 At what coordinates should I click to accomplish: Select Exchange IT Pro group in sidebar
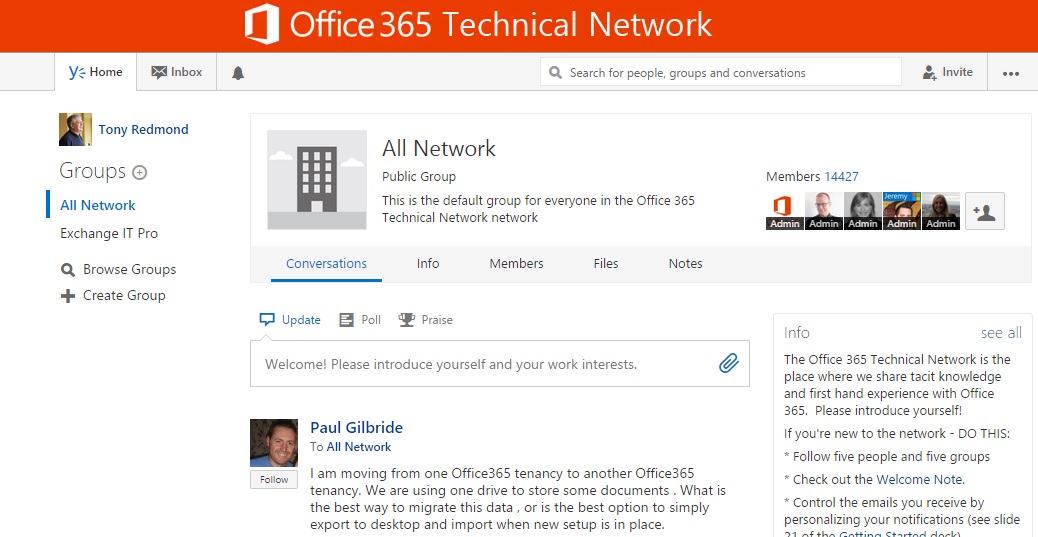pos(109,233)
